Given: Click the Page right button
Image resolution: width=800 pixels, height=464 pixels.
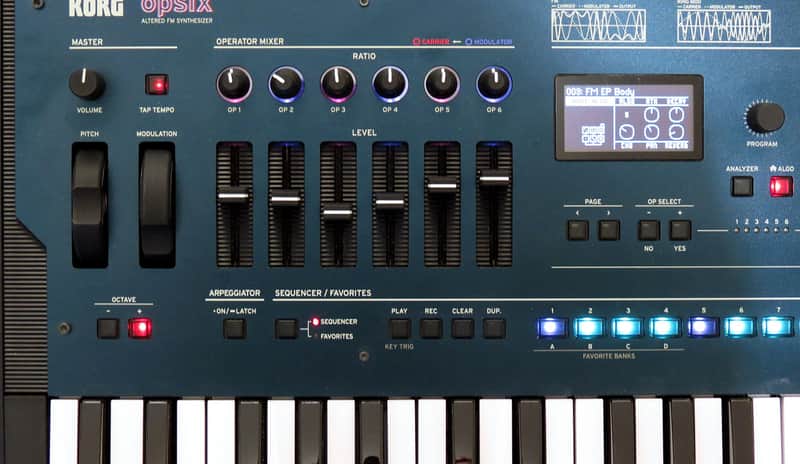Looking at the screenshot, I should (x=609, y=230).
